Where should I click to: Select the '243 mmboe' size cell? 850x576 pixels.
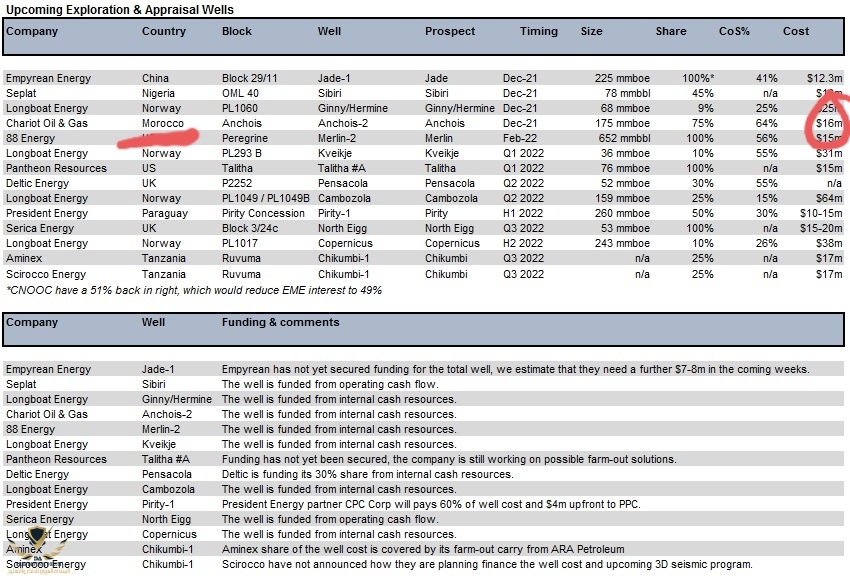coord(622,244)
